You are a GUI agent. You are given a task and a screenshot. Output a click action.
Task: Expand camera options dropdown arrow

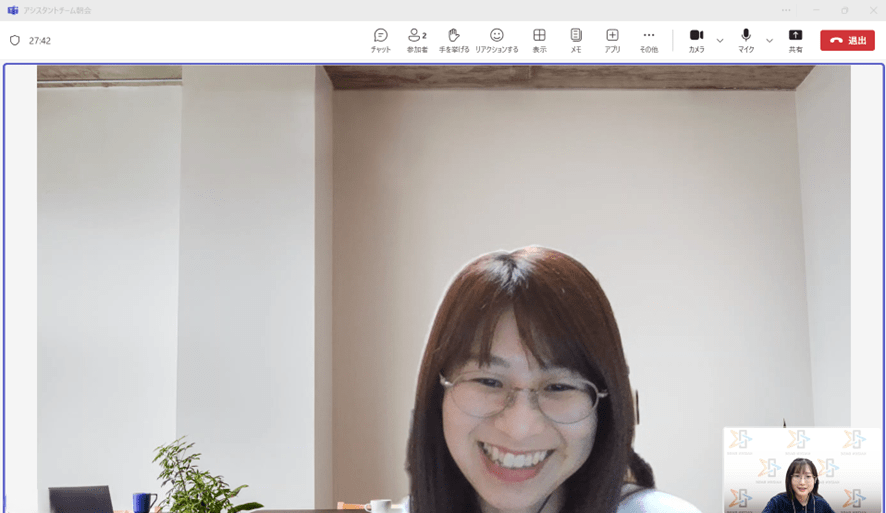720,41
